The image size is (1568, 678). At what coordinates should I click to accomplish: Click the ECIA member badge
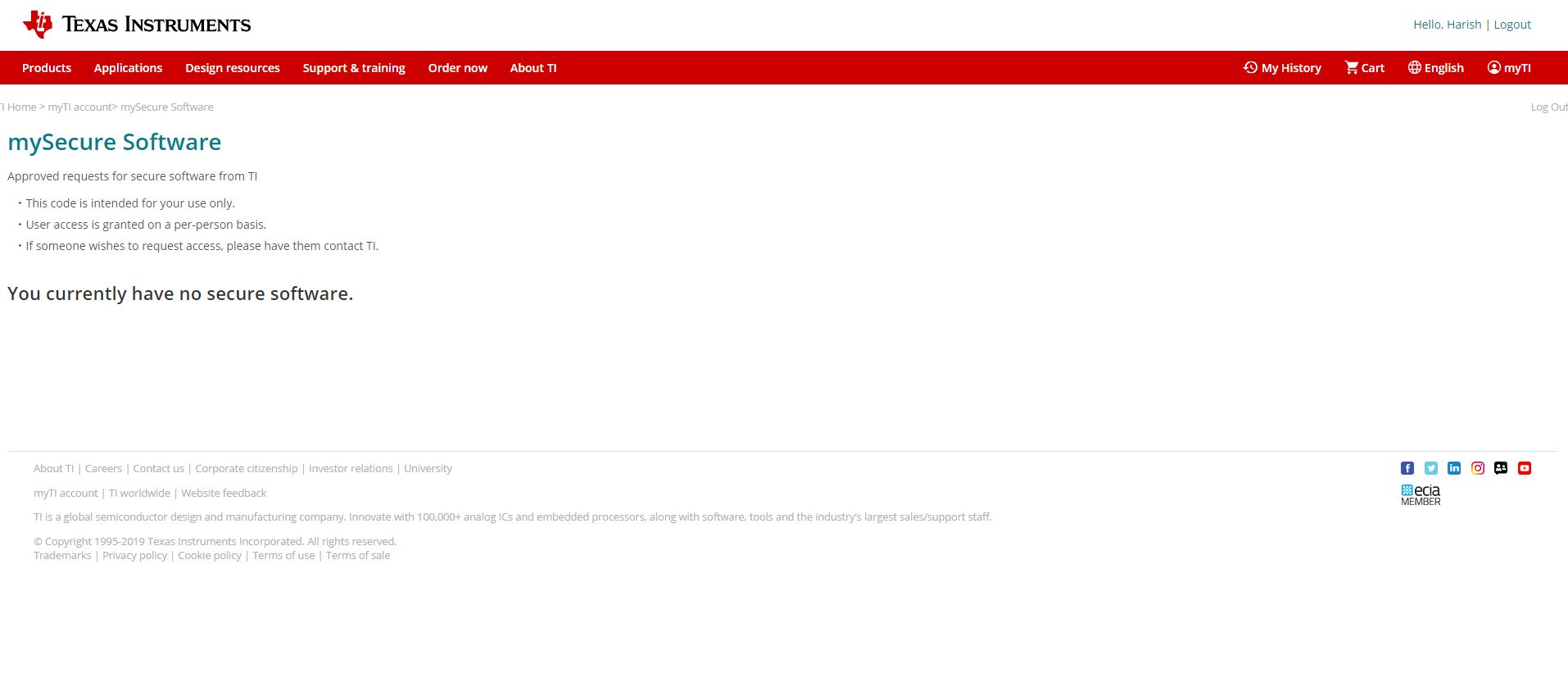pos(1421,494)
